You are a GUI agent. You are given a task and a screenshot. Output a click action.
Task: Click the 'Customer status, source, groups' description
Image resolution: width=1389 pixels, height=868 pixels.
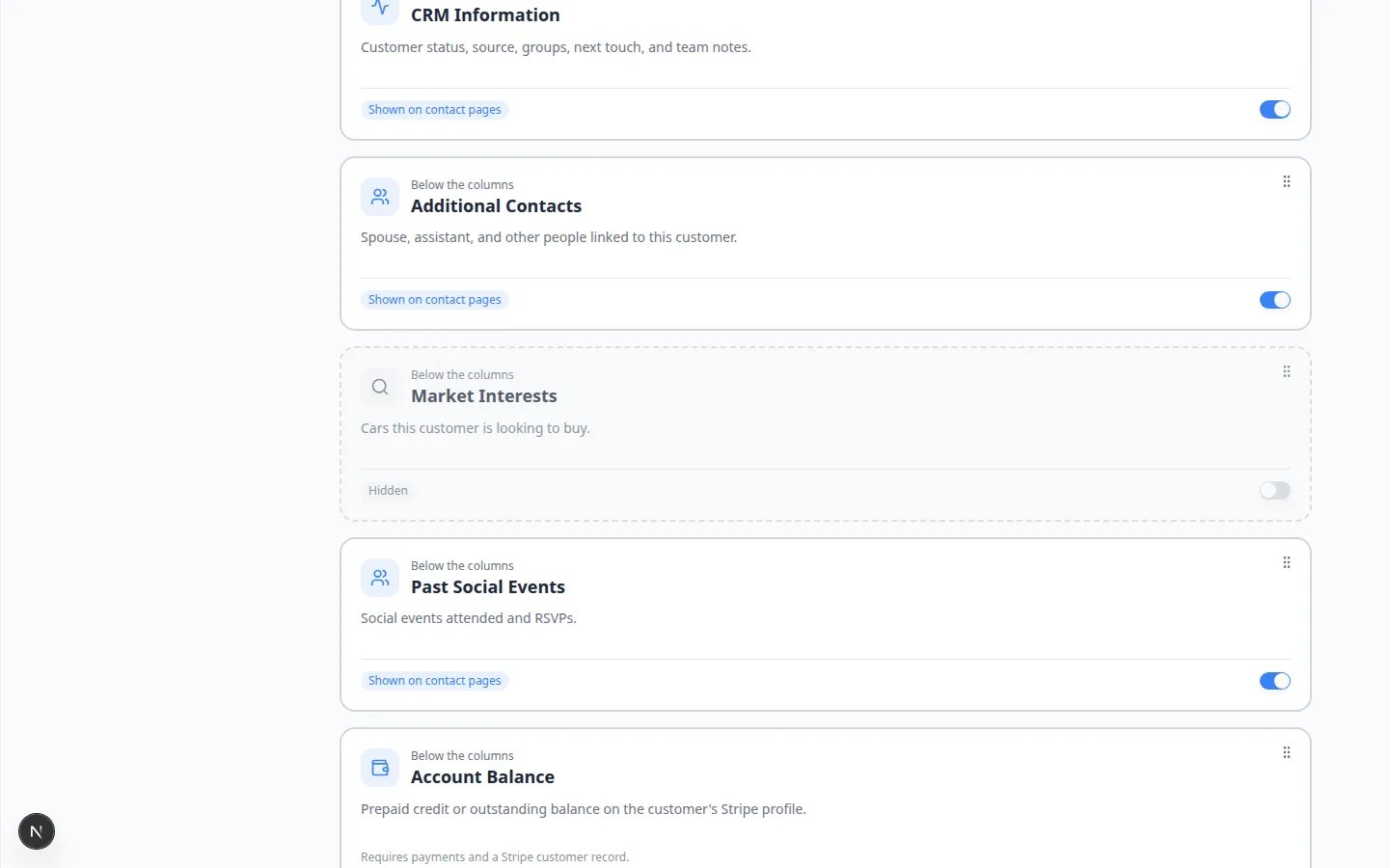[556, 47]
